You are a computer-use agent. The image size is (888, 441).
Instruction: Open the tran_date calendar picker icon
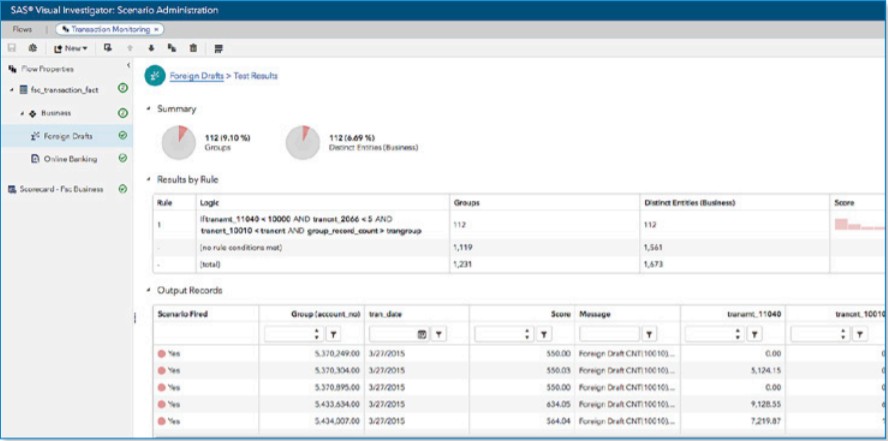(422, 335)
